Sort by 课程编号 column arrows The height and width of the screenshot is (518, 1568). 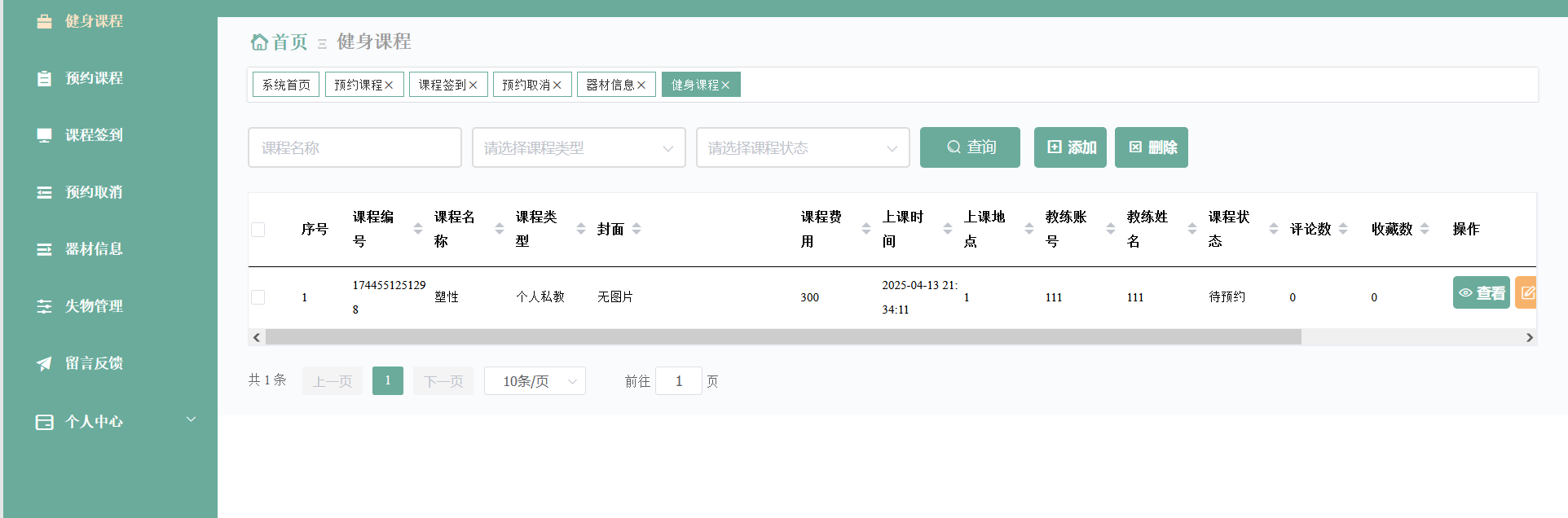click(418, 229)
